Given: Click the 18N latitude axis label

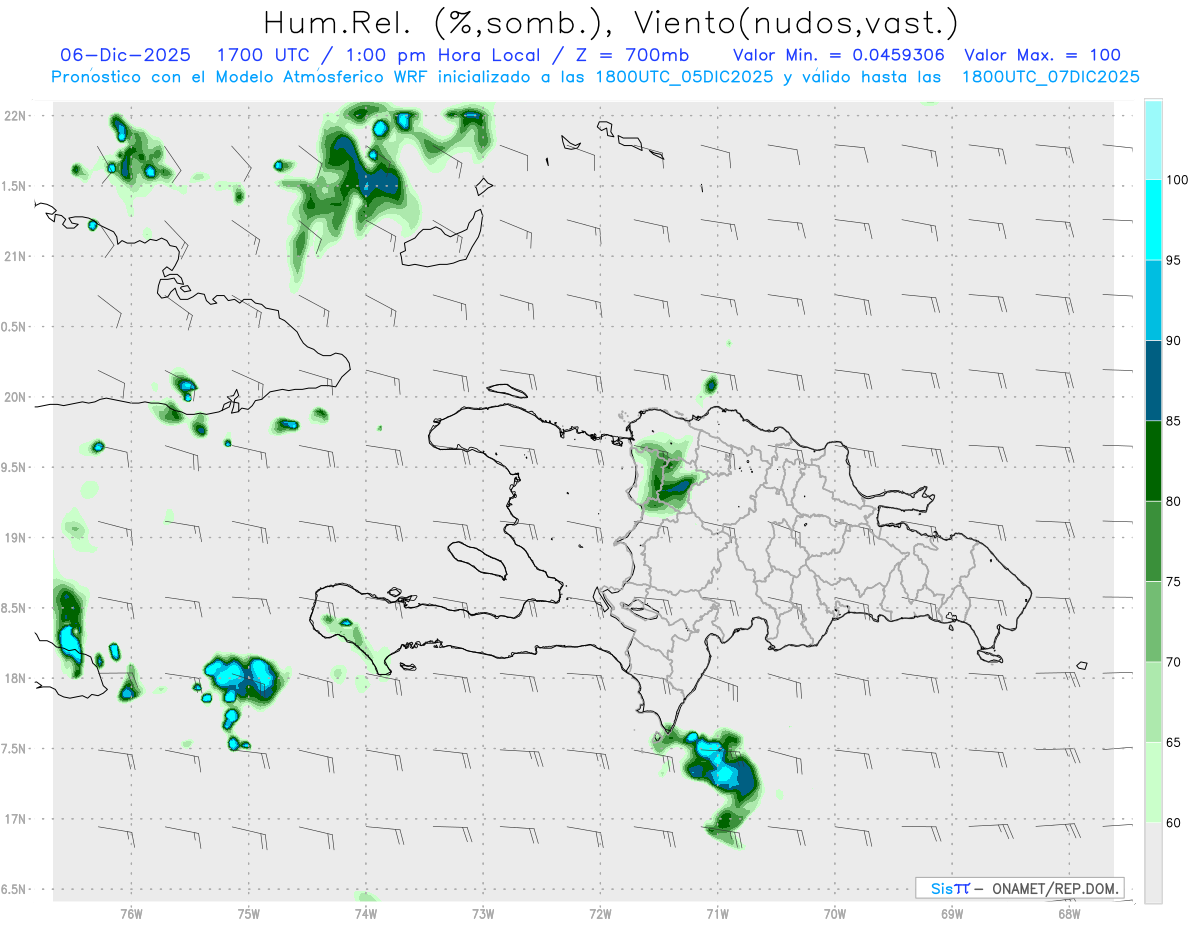Looking at the screenshot, I should point(15,678).
